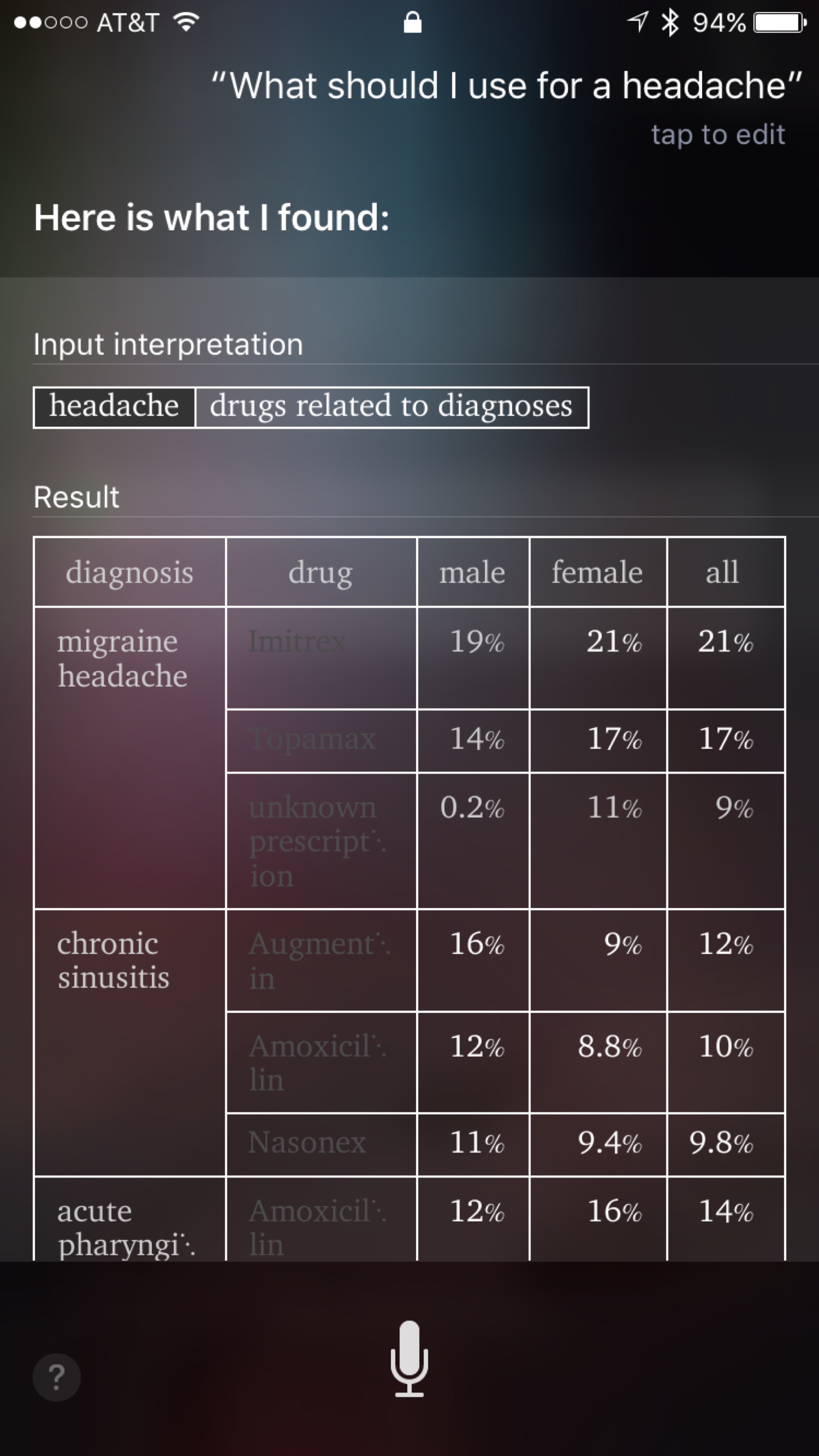Select the 'headache' interpretation box

click(114, 407)
